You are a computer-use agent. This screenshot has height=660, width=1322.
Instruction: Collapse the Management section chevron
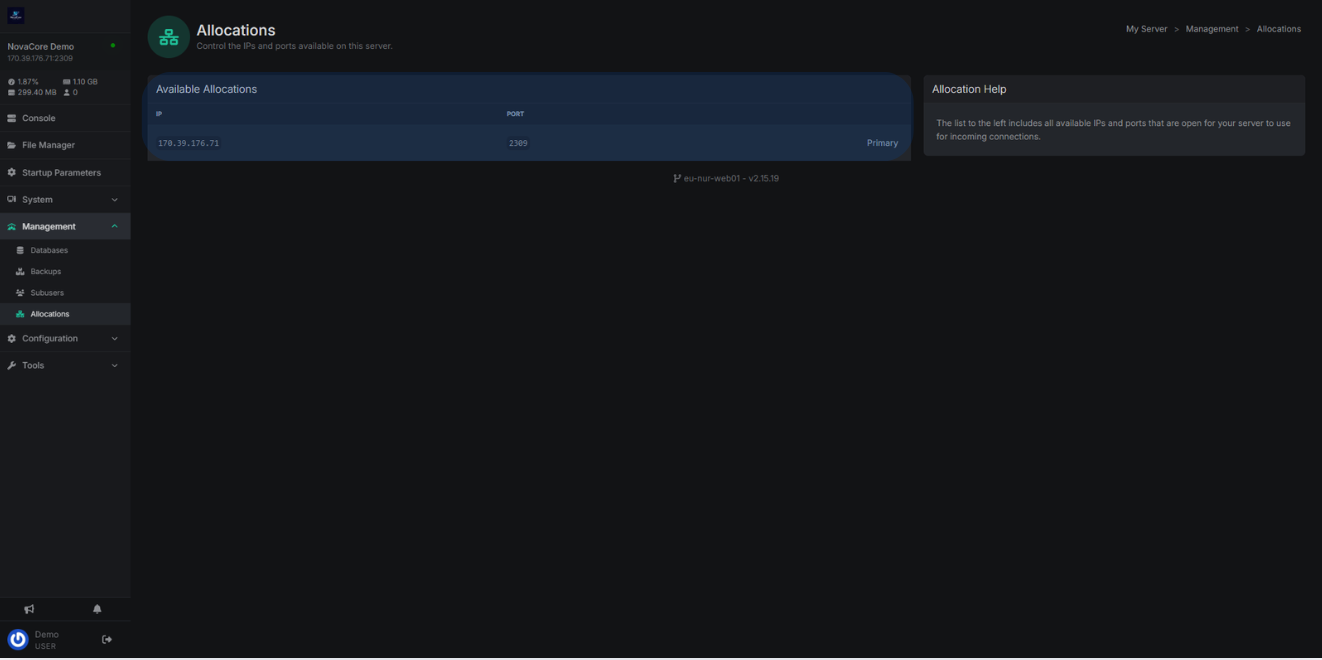[x=114, y=227]
